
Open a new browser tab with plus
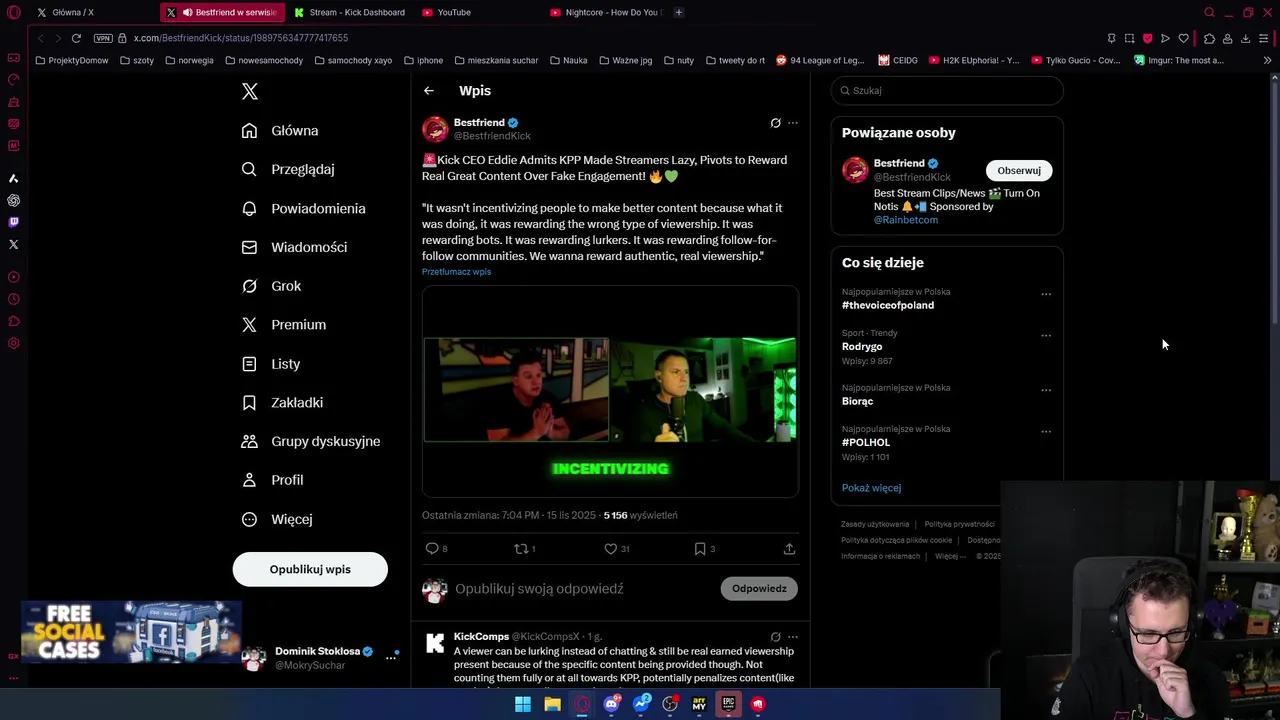(x=679, y=12)
